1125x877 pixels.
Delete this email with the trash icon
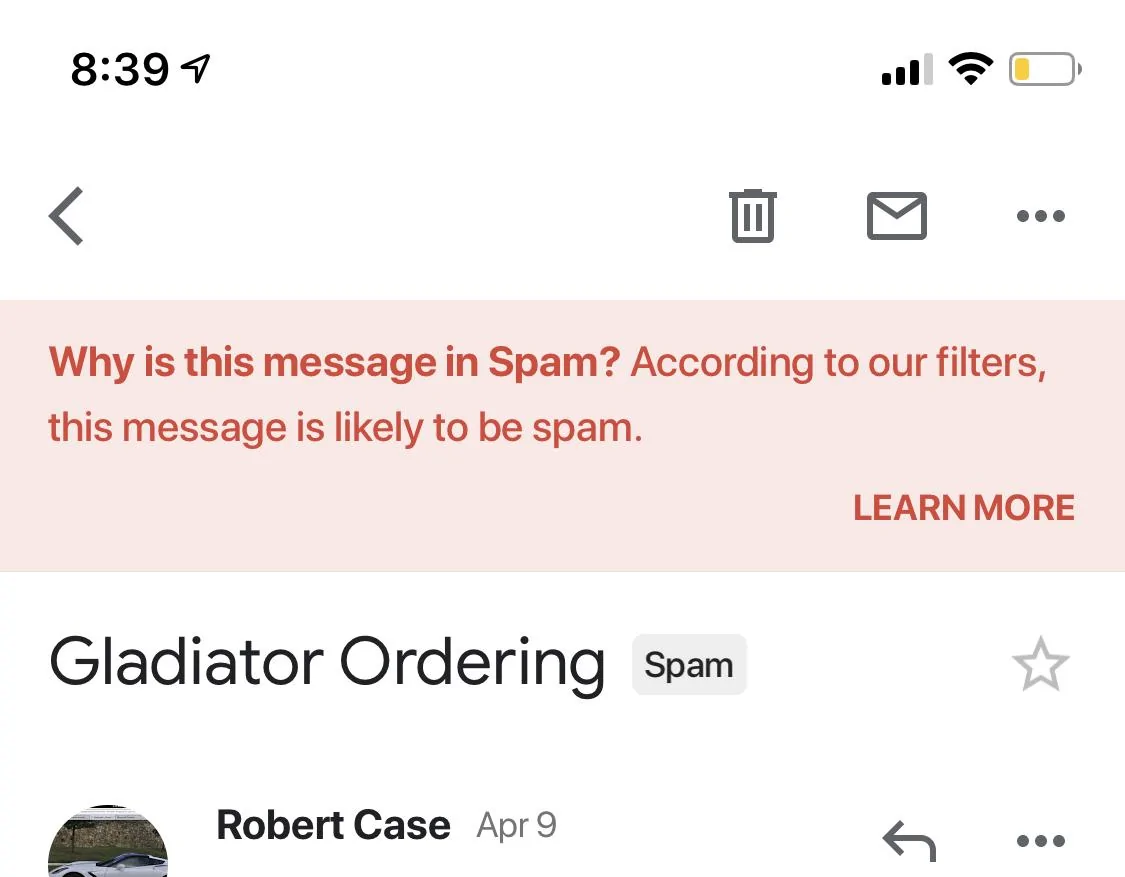[753, 215]
